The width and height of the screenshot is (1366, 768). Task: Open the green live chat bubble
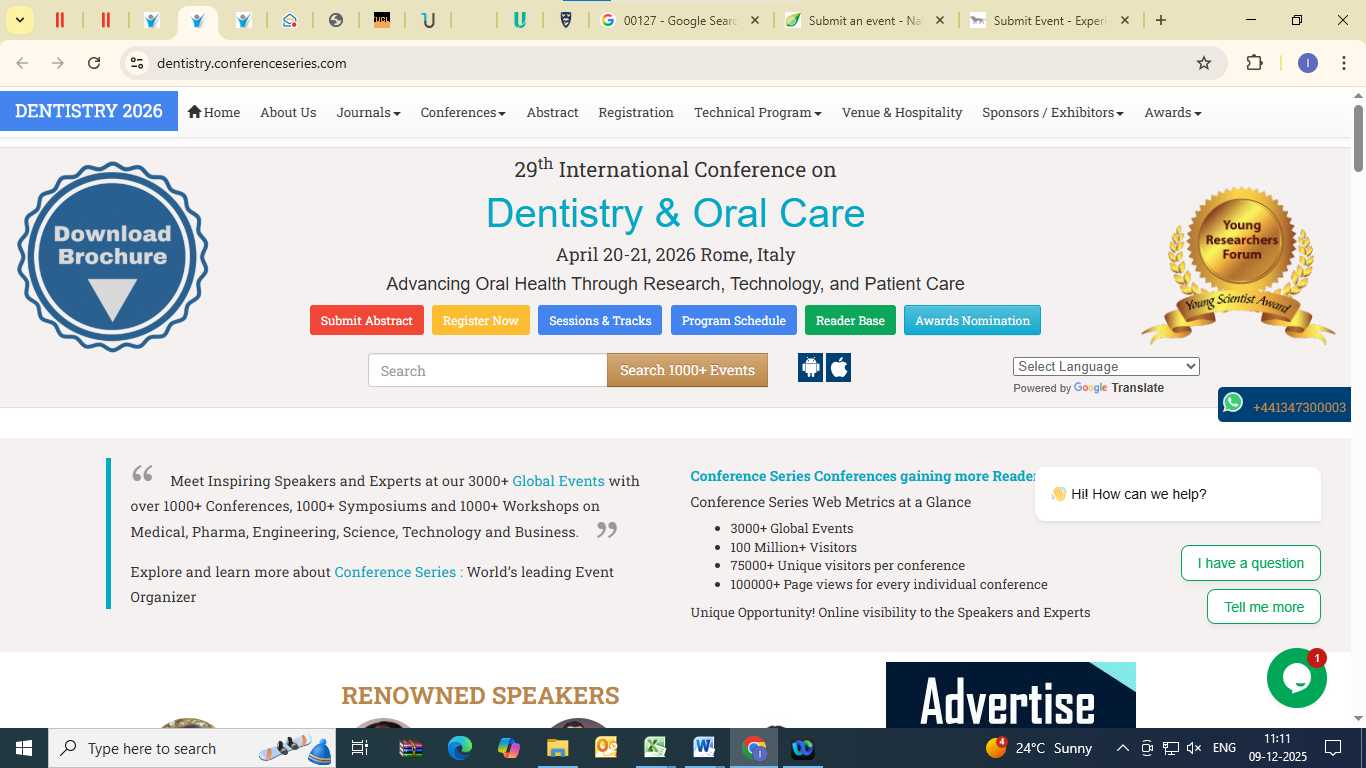(1296, 678)
